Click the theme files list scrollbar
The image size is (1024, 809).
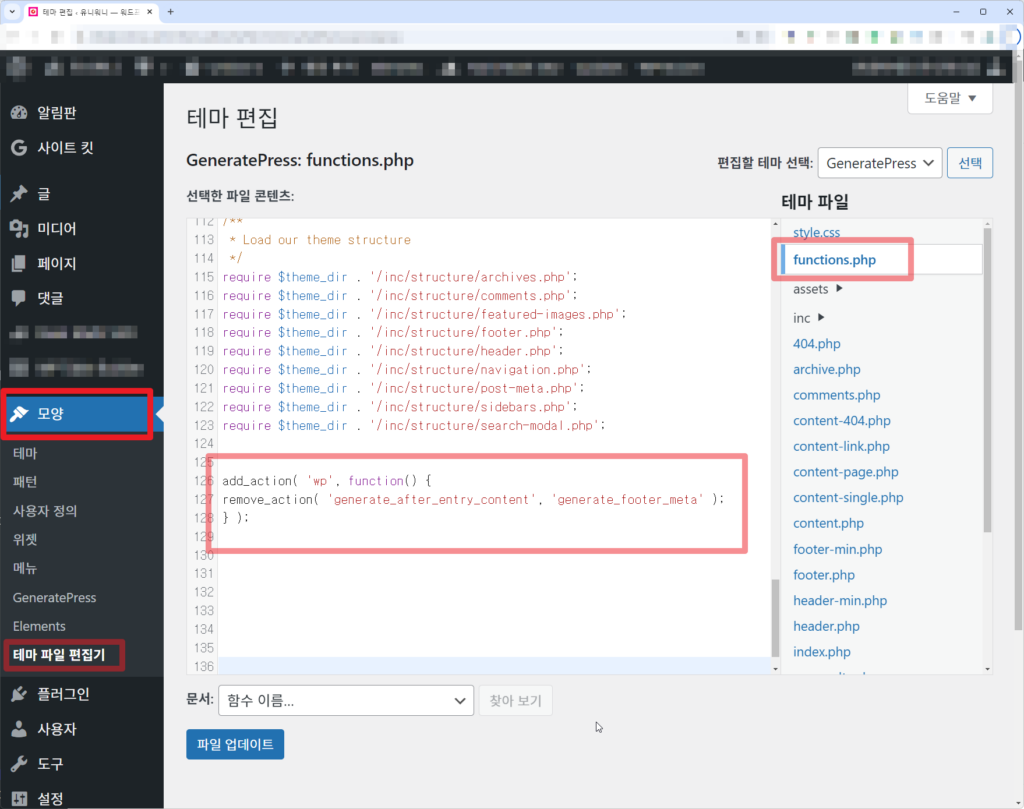[x=987, y=380]
